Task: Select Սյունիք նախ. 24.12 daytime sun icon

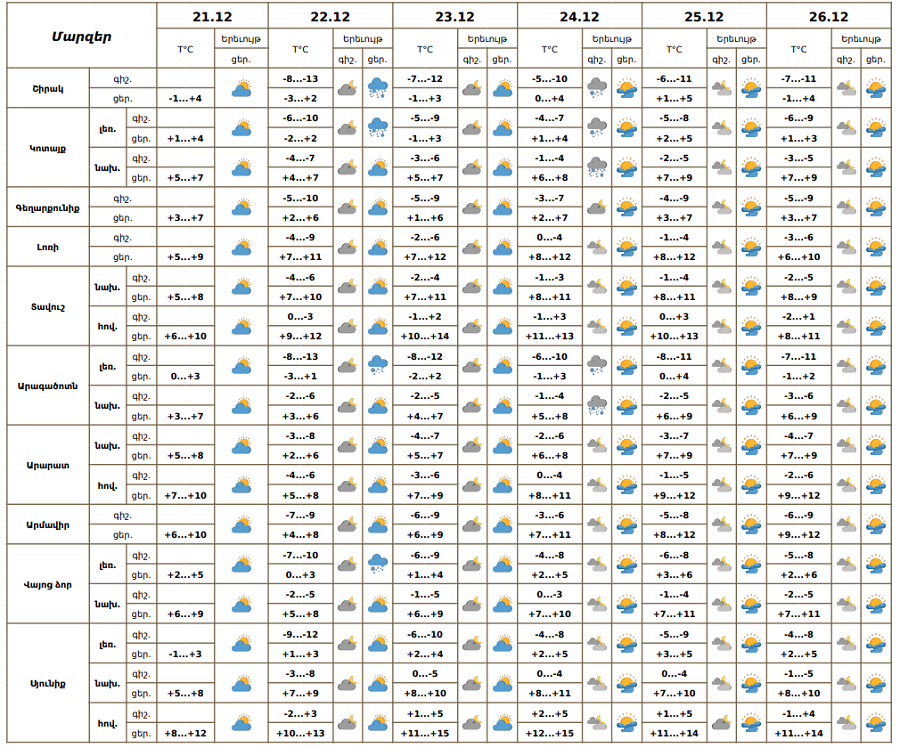Action: 626,683
